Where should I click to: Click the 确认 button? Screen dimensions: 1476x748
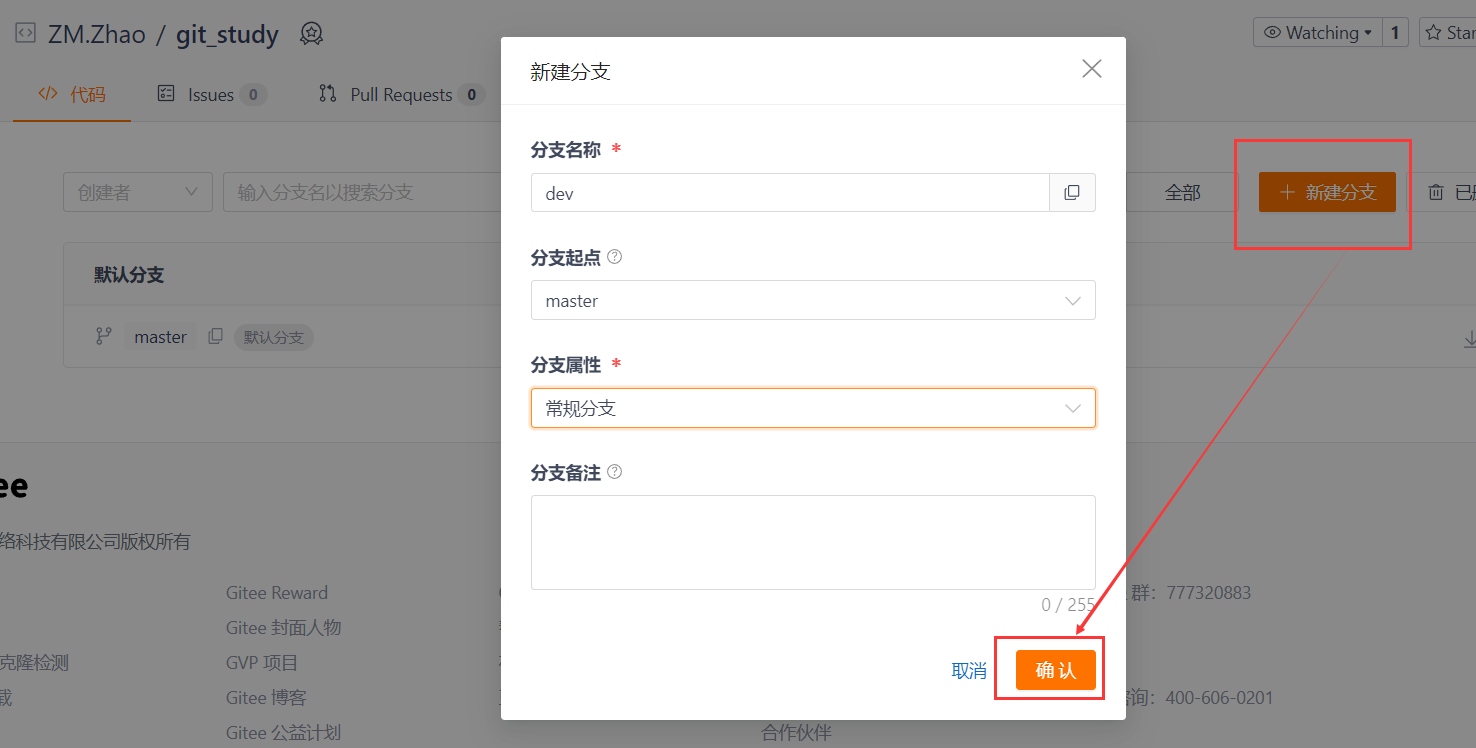1056,670
